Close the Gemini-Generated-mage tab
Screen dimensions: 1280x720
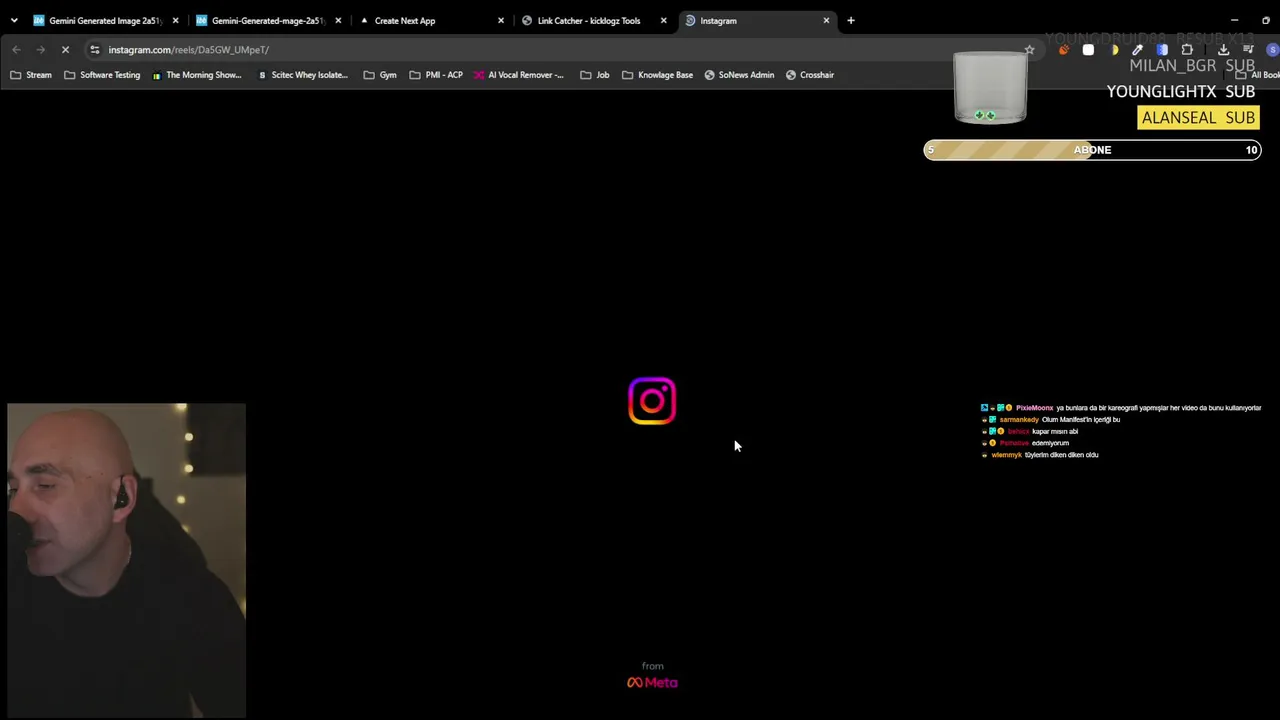pyautogui.click(x=338, y=20)
